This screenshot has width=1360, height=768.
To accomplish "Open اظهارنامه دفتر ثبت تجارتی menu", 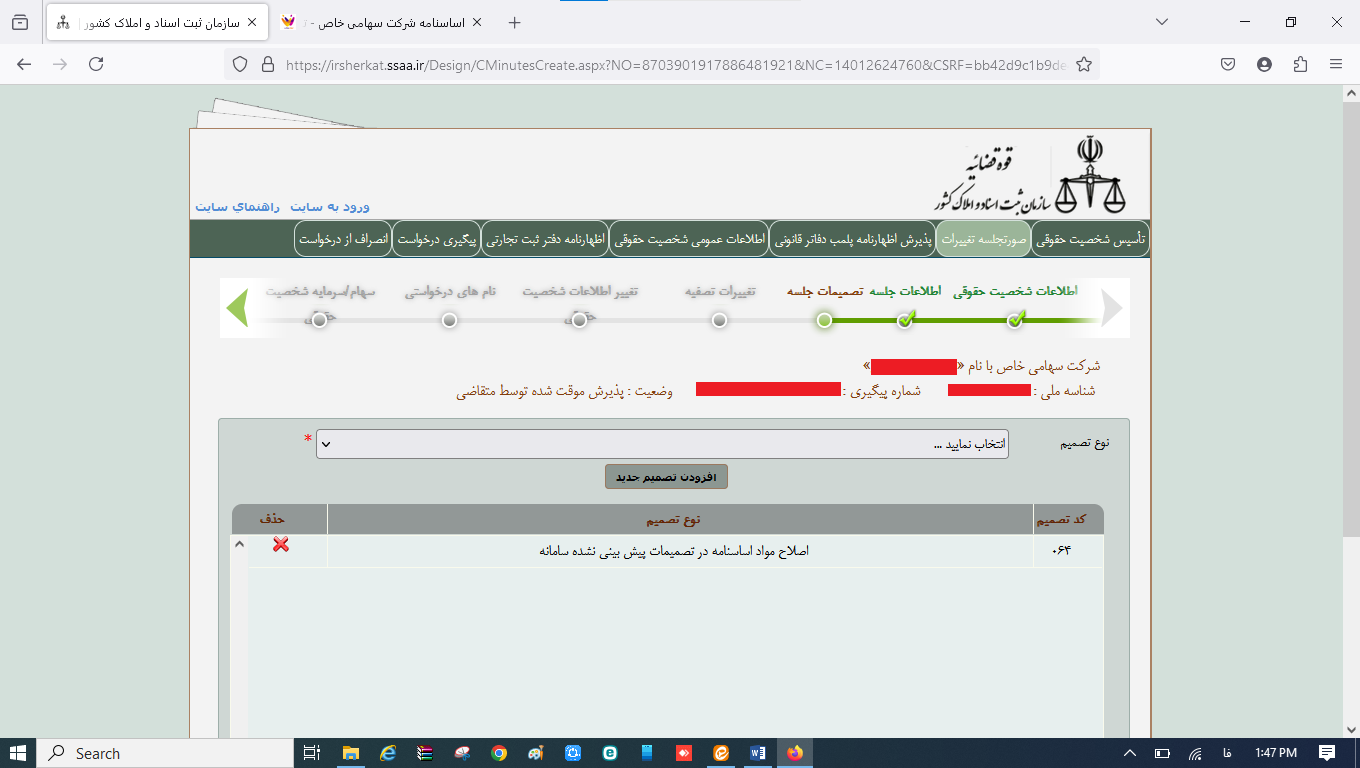I will pos(545,240).
